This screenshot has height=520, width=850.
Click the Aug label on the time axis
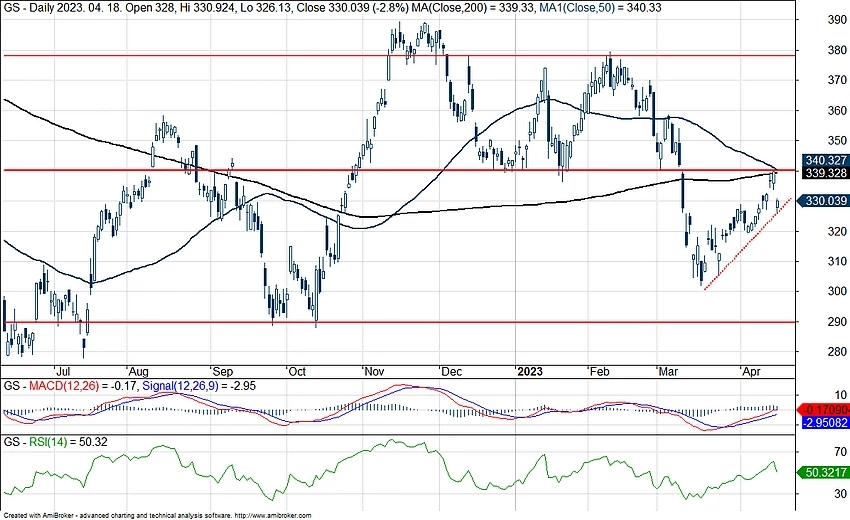tap(138, 372)
